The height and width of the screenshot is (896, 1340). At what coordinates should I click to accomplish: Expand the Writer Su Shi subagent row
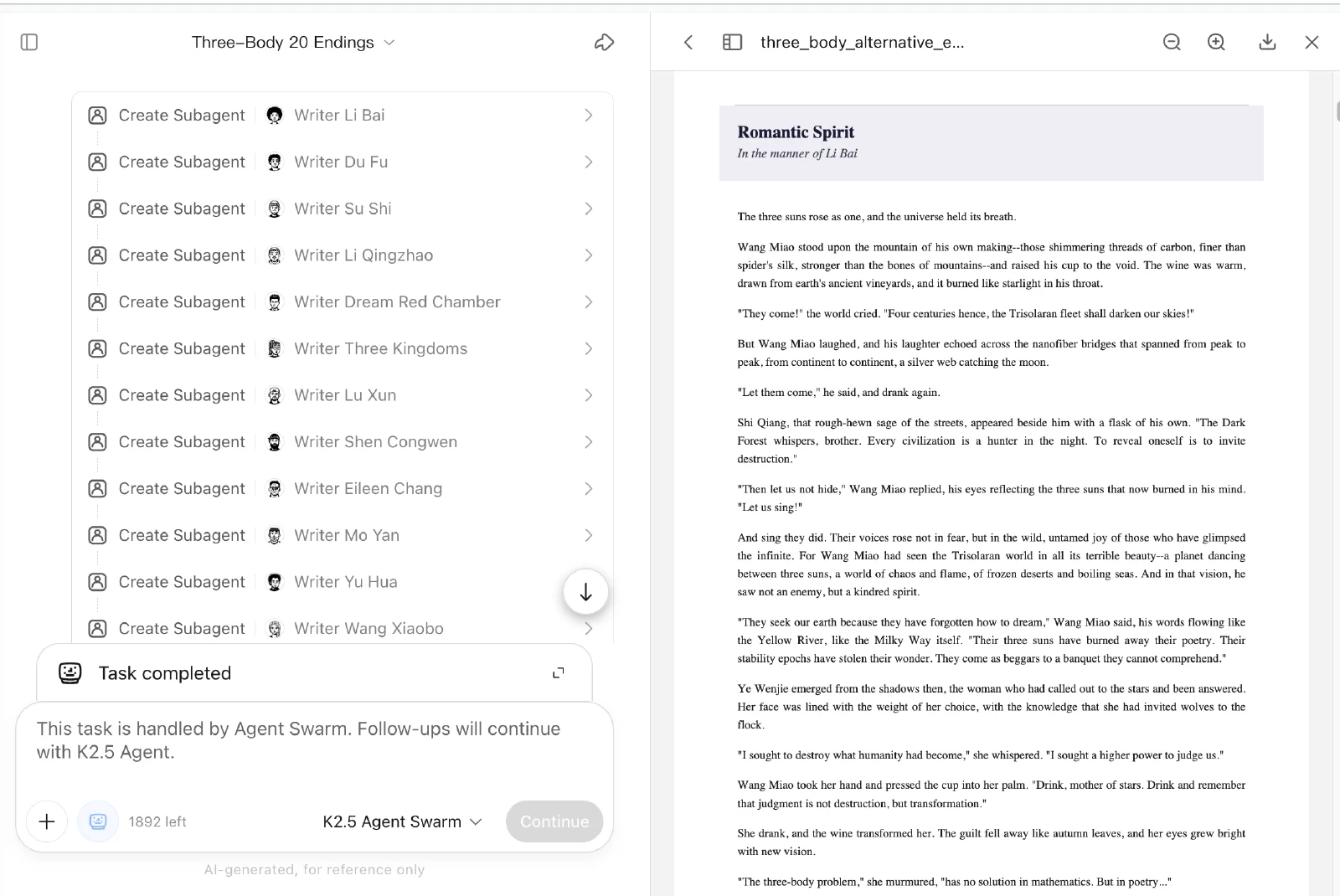(343, 209)
